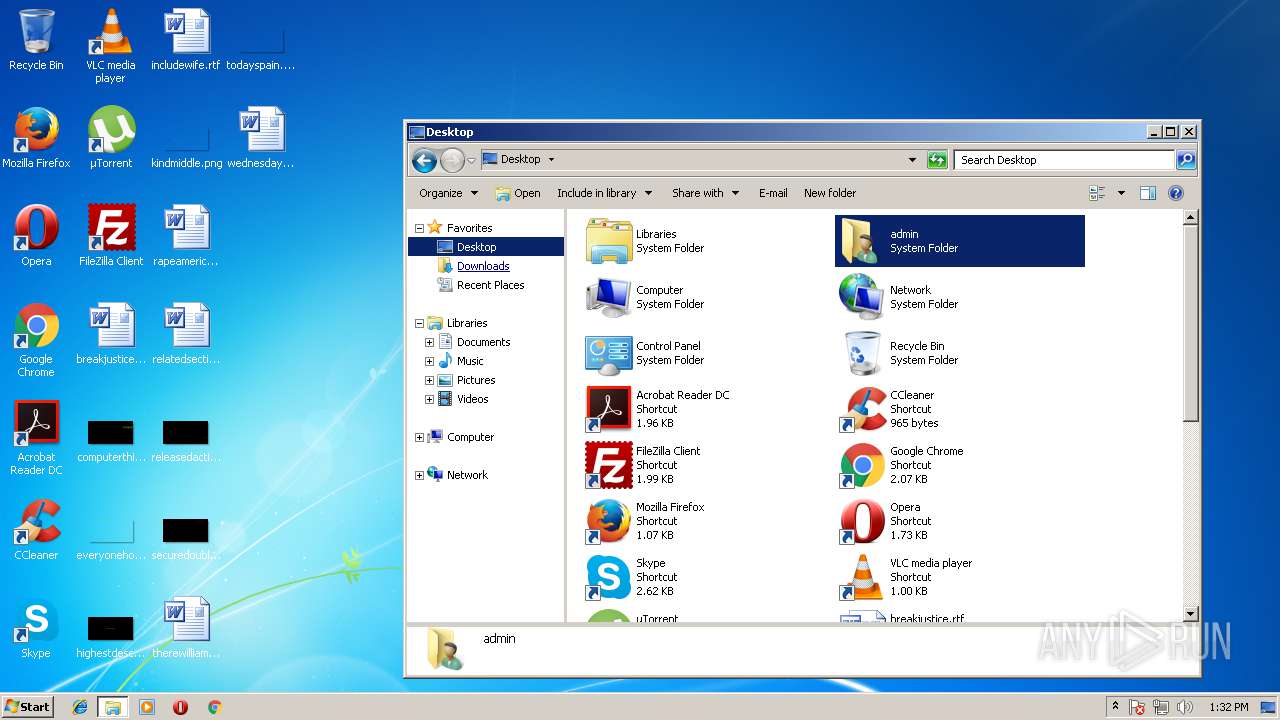Toggle the preview pane button
This screenshot has width=1280, height=720.
pos(1148,193)
